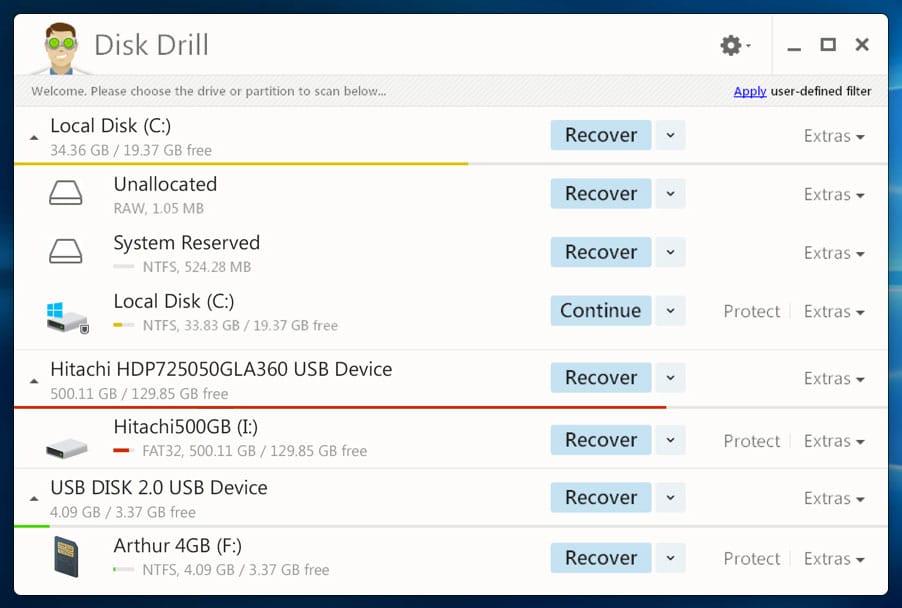Continue the scan of Local Disk (C:)
Image resolution: width=902 pixels, height=608 pixels.
600,311
